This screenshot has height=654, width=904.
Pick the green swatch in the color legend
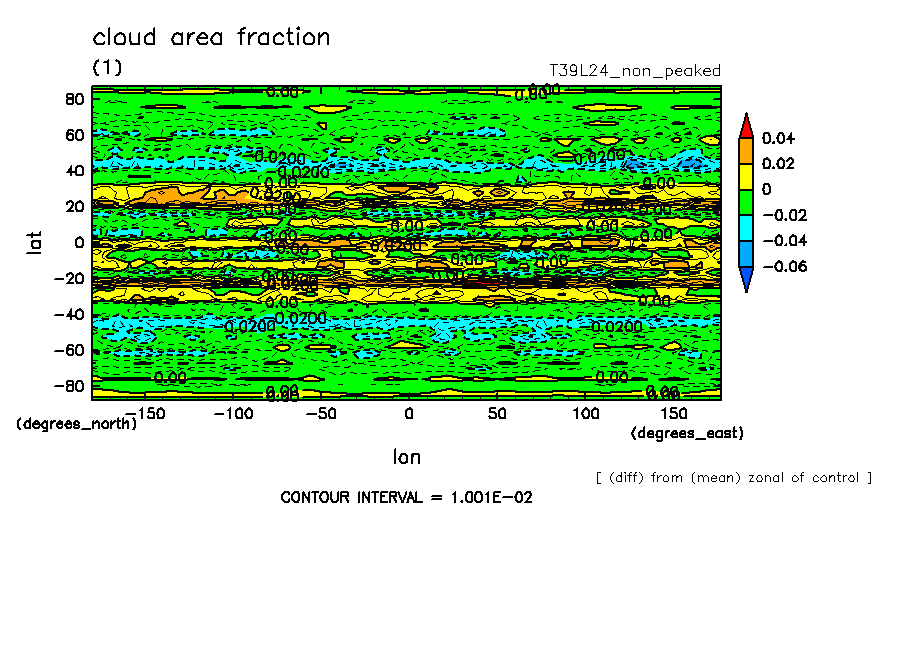pyautogui.click(x=746, y=202)
